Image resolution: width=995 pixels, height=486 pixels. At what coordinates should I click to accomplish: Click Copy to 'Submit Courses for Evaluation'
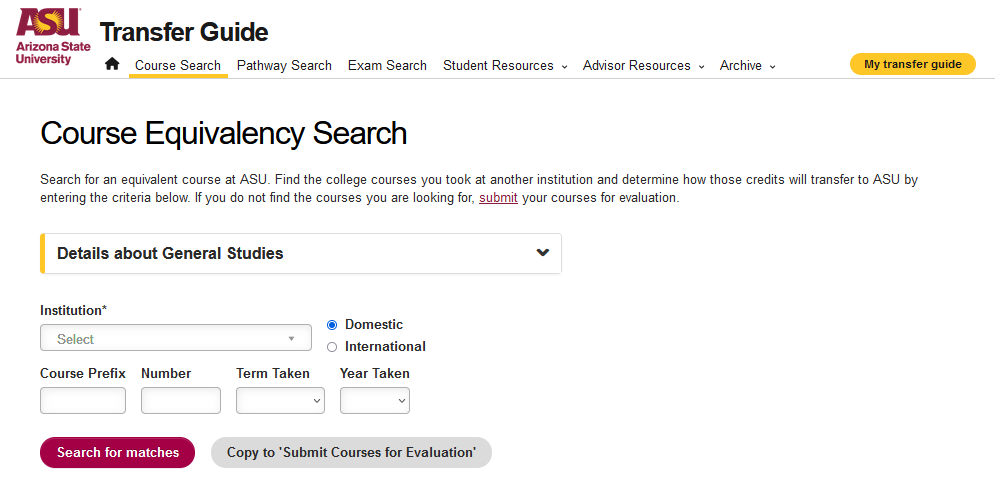coord(352,452)
